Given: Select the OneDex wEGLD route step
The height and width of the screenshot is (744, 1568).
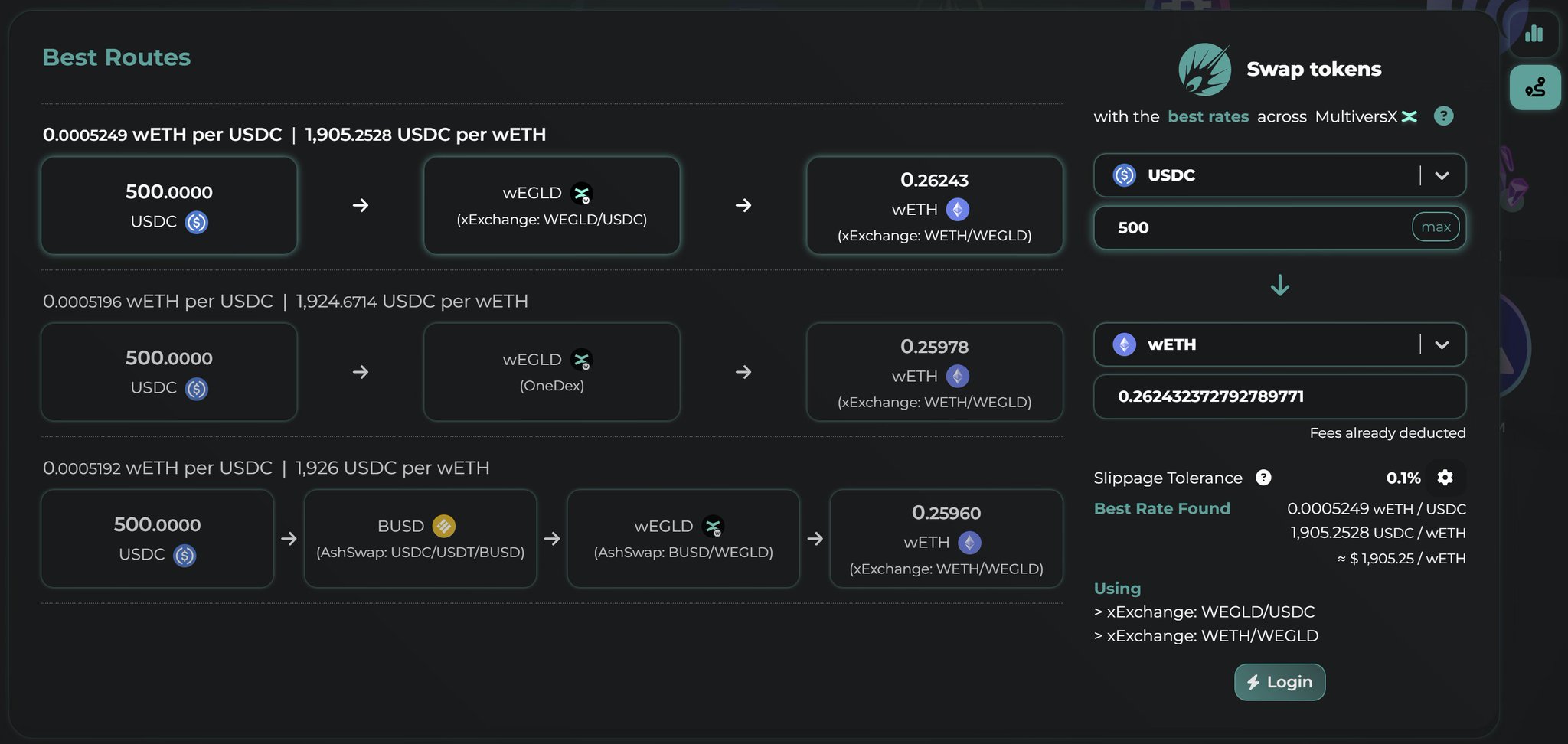Looking at the screenshot, I should point(552,372).
